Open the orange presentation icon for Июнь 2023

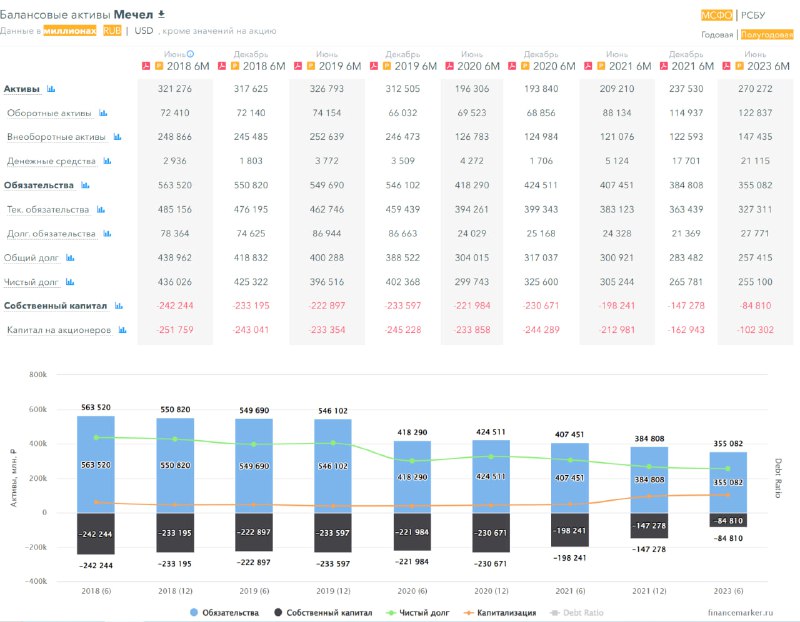[739, 66]
